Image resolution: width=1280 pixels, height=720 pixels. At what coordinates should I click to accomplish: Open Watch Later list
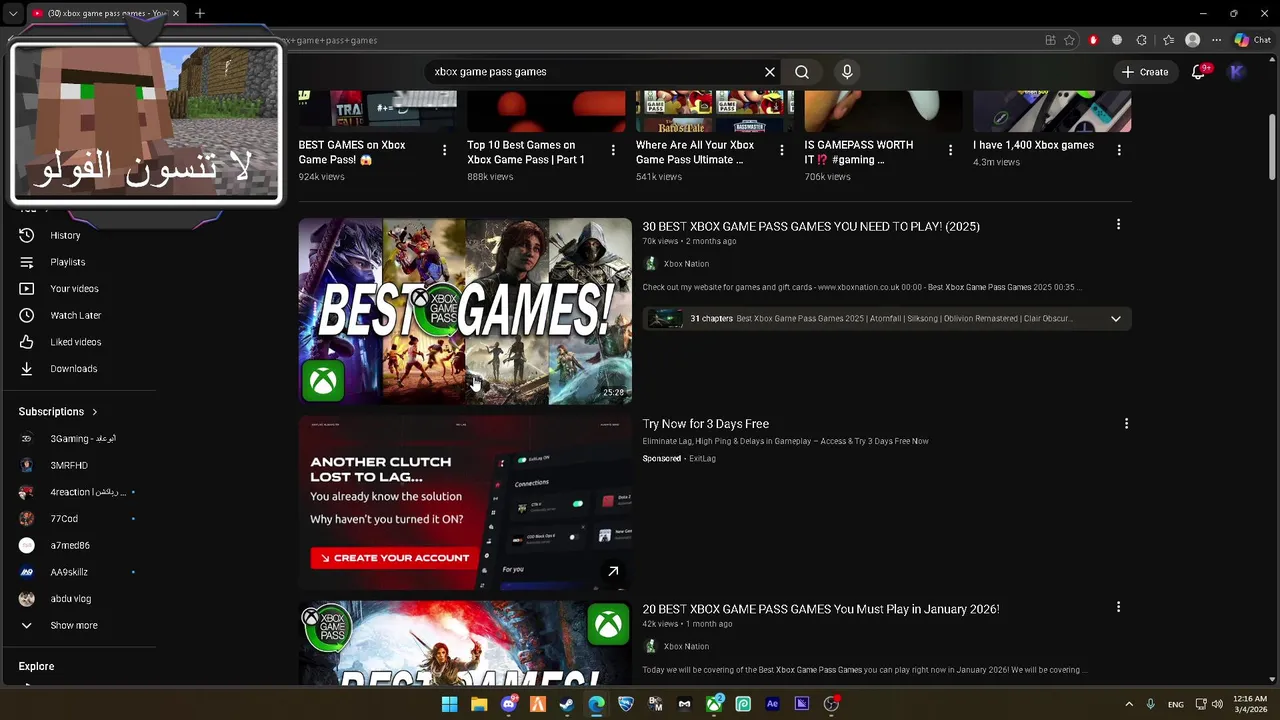click(x=78, y=315)
